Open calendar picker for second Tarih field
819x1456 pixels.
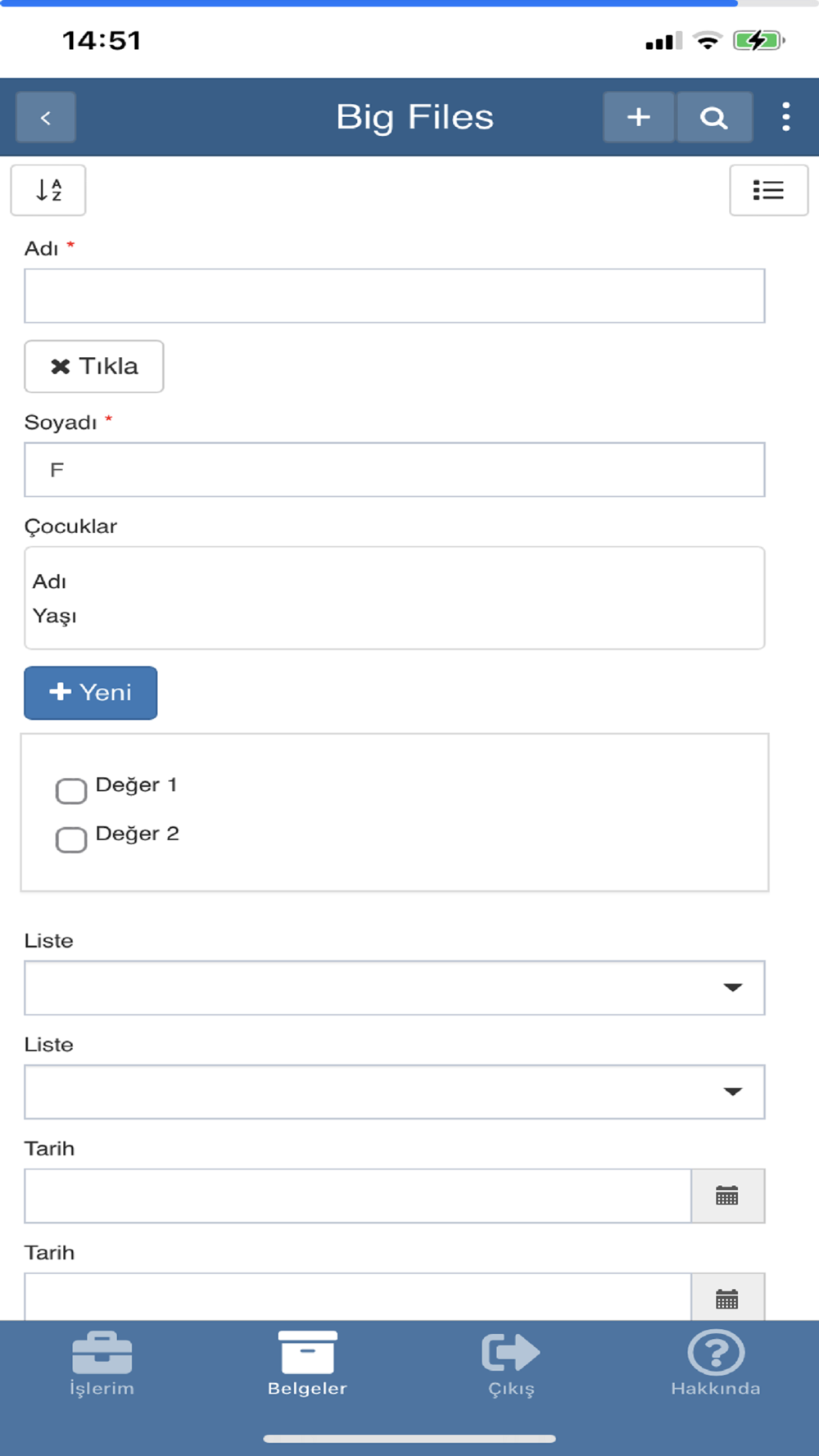[x=727, y=1299]
